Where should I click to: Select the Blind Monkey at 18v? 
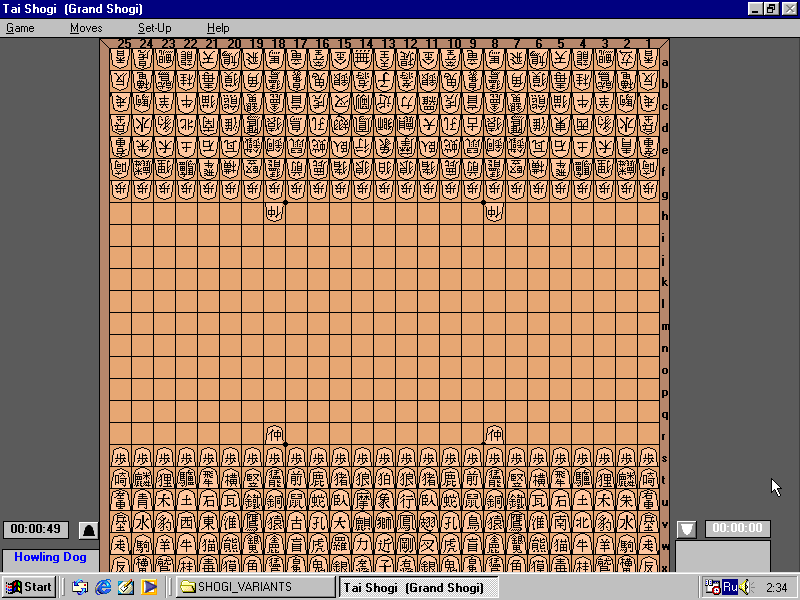[x=275, y=523]
